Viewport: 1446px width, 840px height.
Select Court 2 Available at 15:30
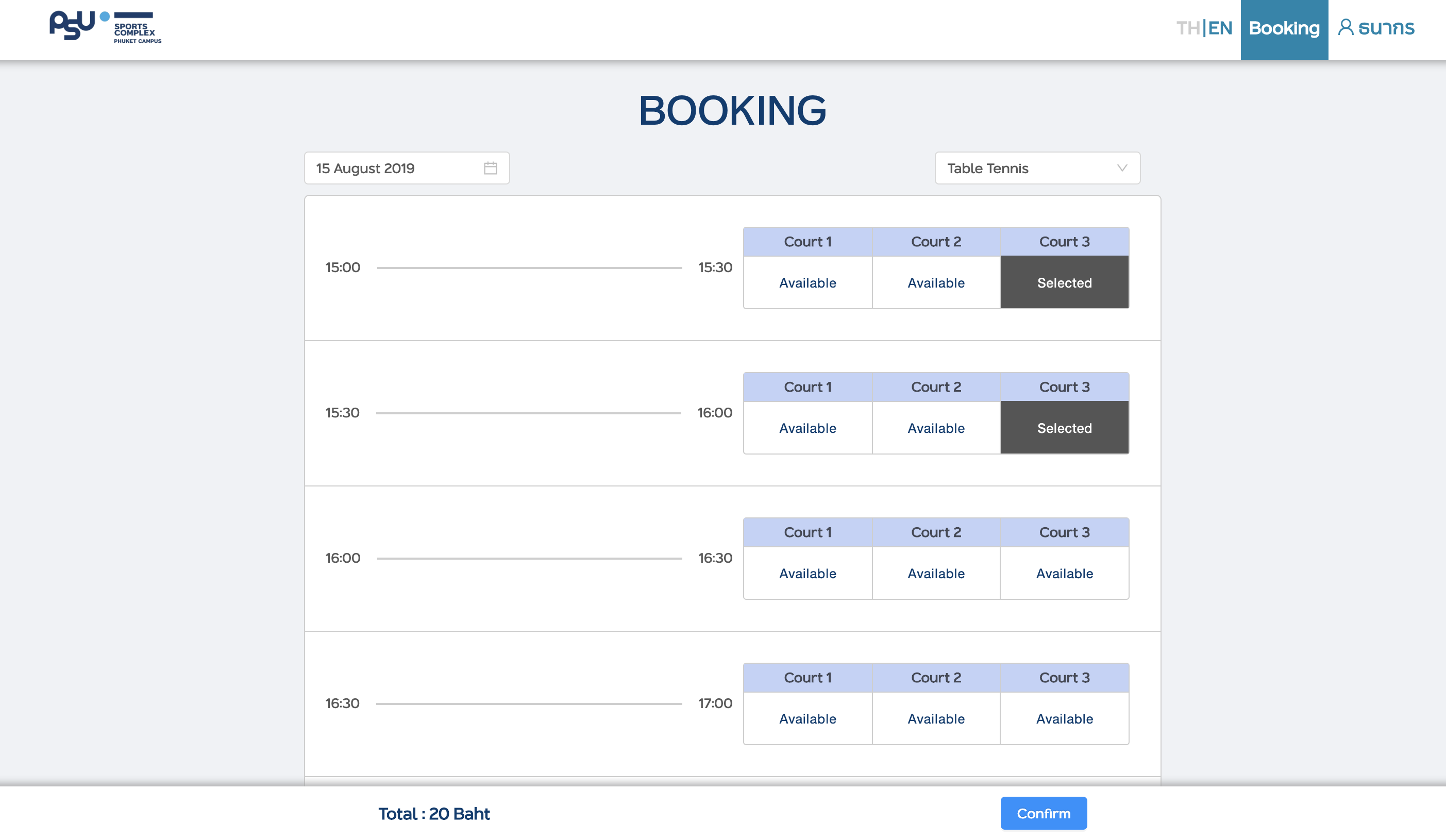tap(936, 428)
